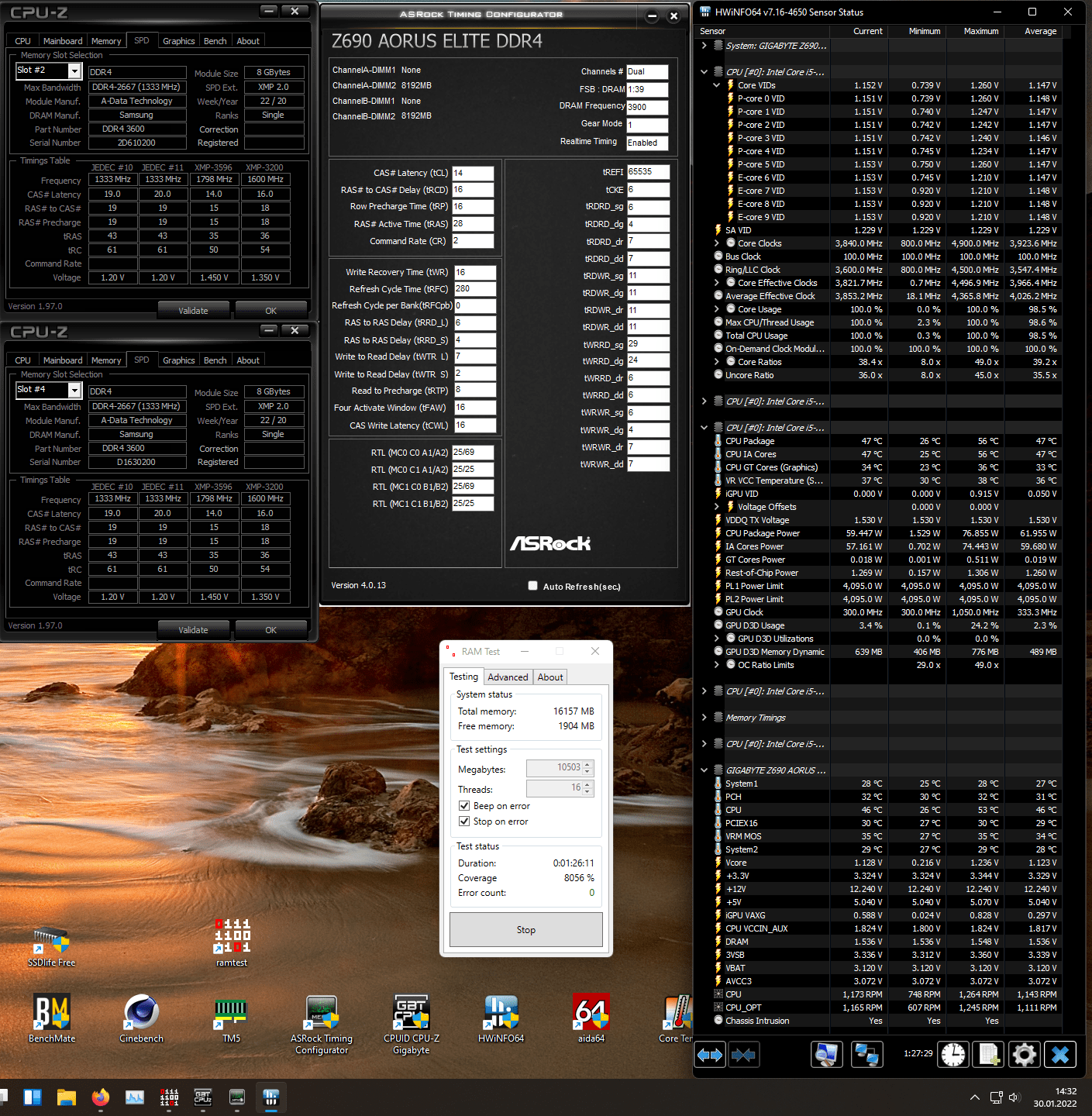Click the Firefox icon in the taskbar

pos(100,1097)
